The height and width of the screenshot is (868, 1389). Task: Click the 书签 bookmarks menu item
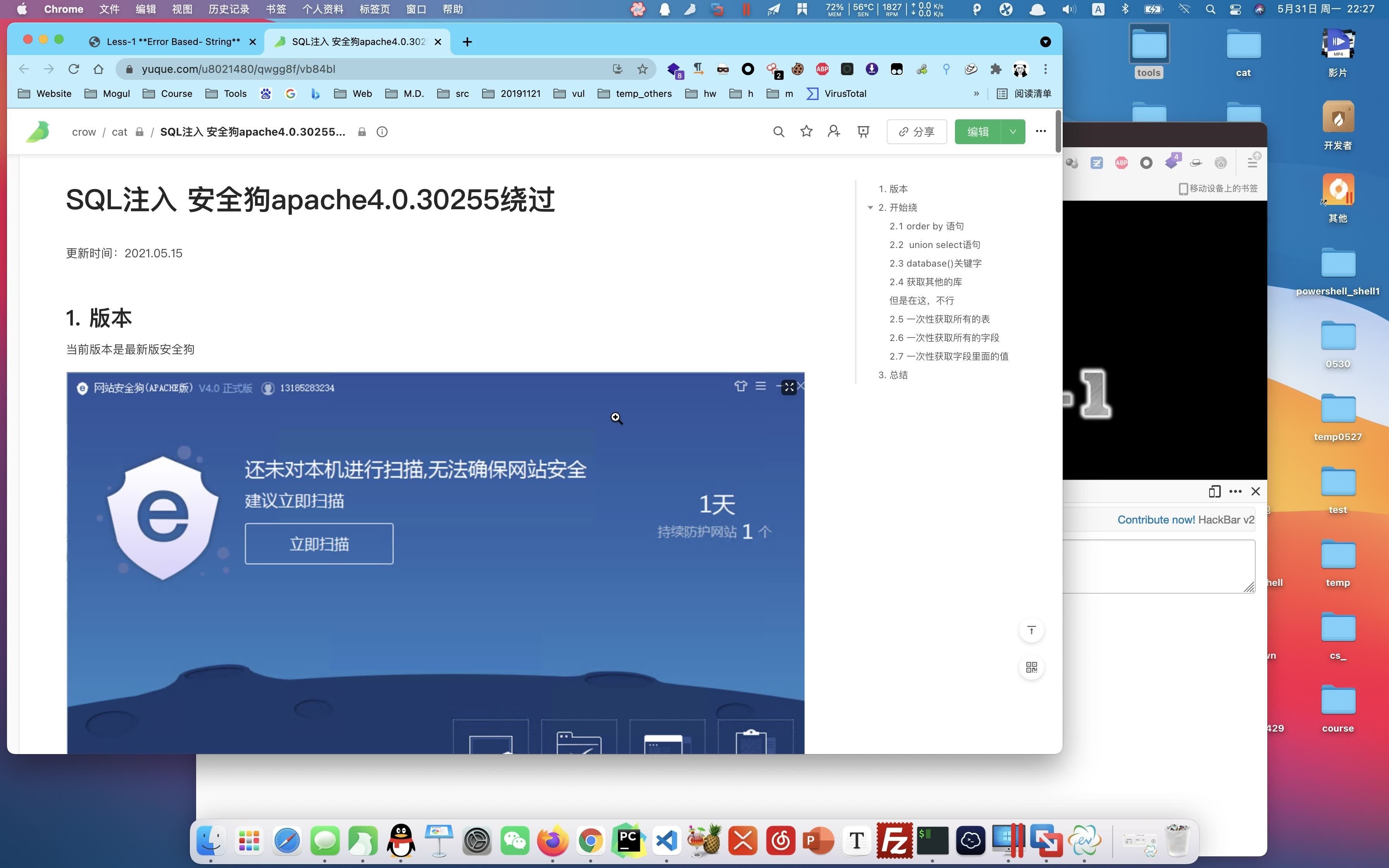pyautogui.click(x=276, y=9)
